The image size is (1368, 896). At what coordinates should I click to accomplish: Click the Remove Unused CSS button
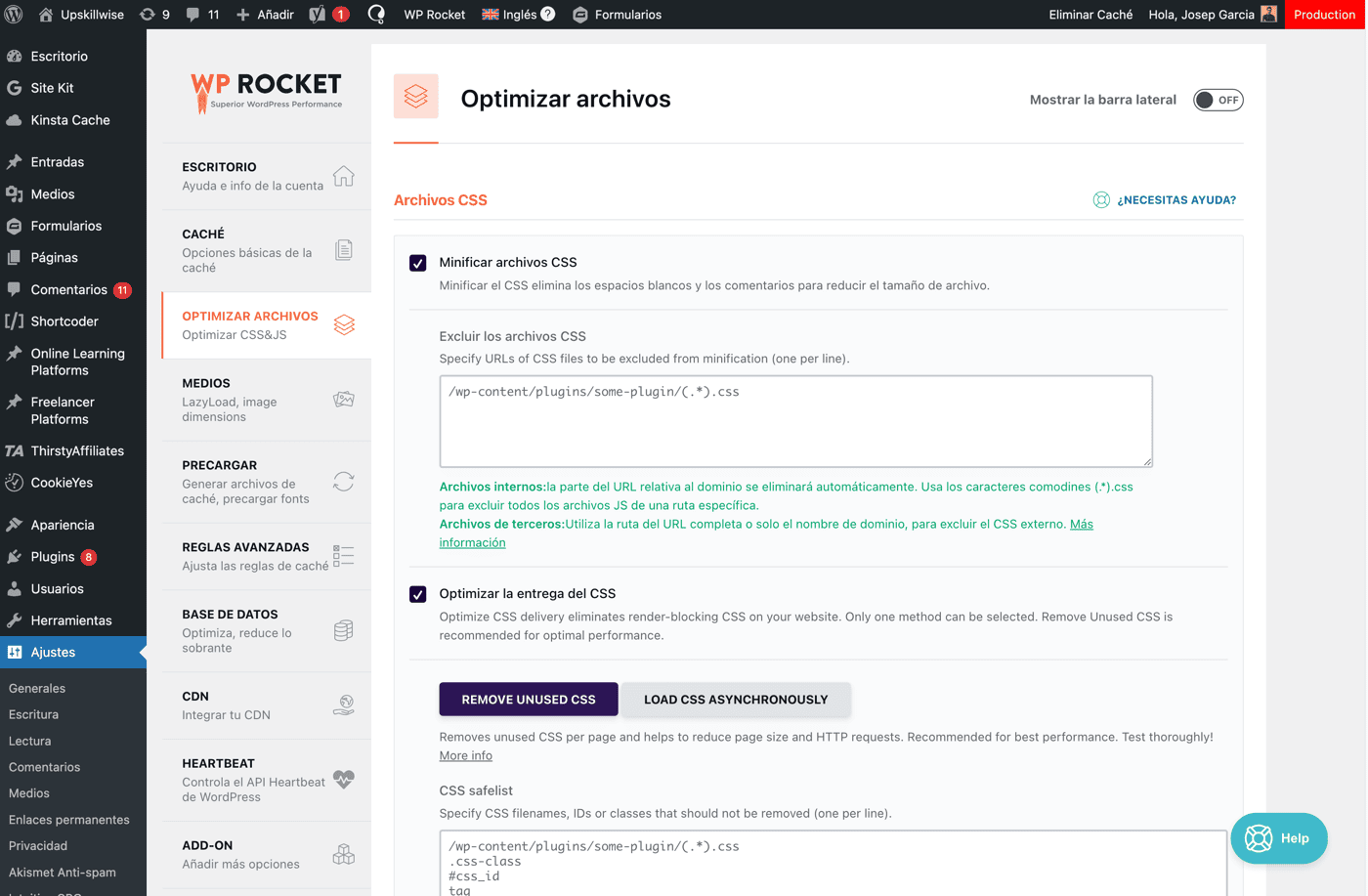(x=529, y=700)
